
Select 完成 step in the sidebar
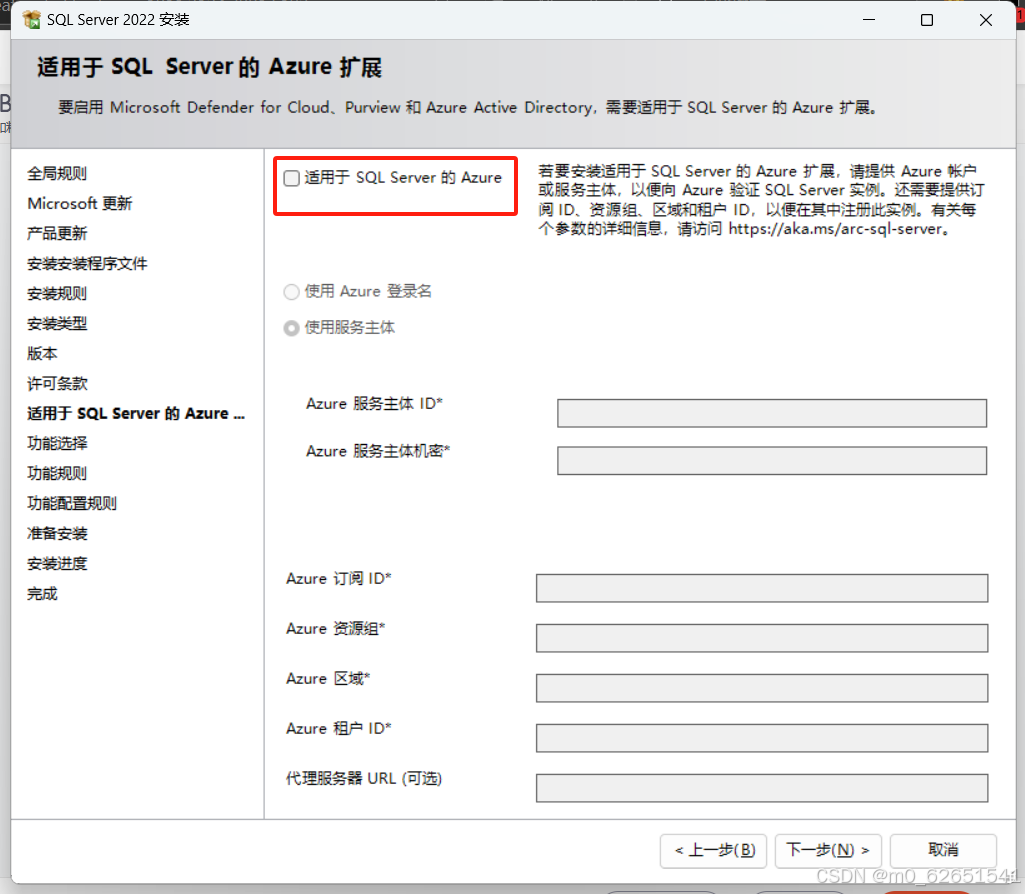tap(42, 593)
